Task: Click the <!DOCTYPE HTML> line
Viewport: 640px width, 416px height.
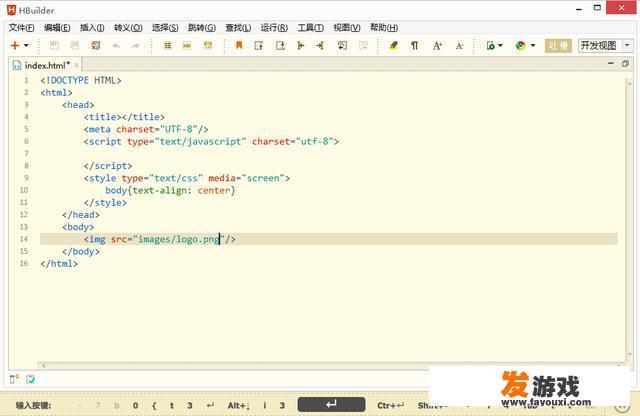Action: click(x=81, y=80)
